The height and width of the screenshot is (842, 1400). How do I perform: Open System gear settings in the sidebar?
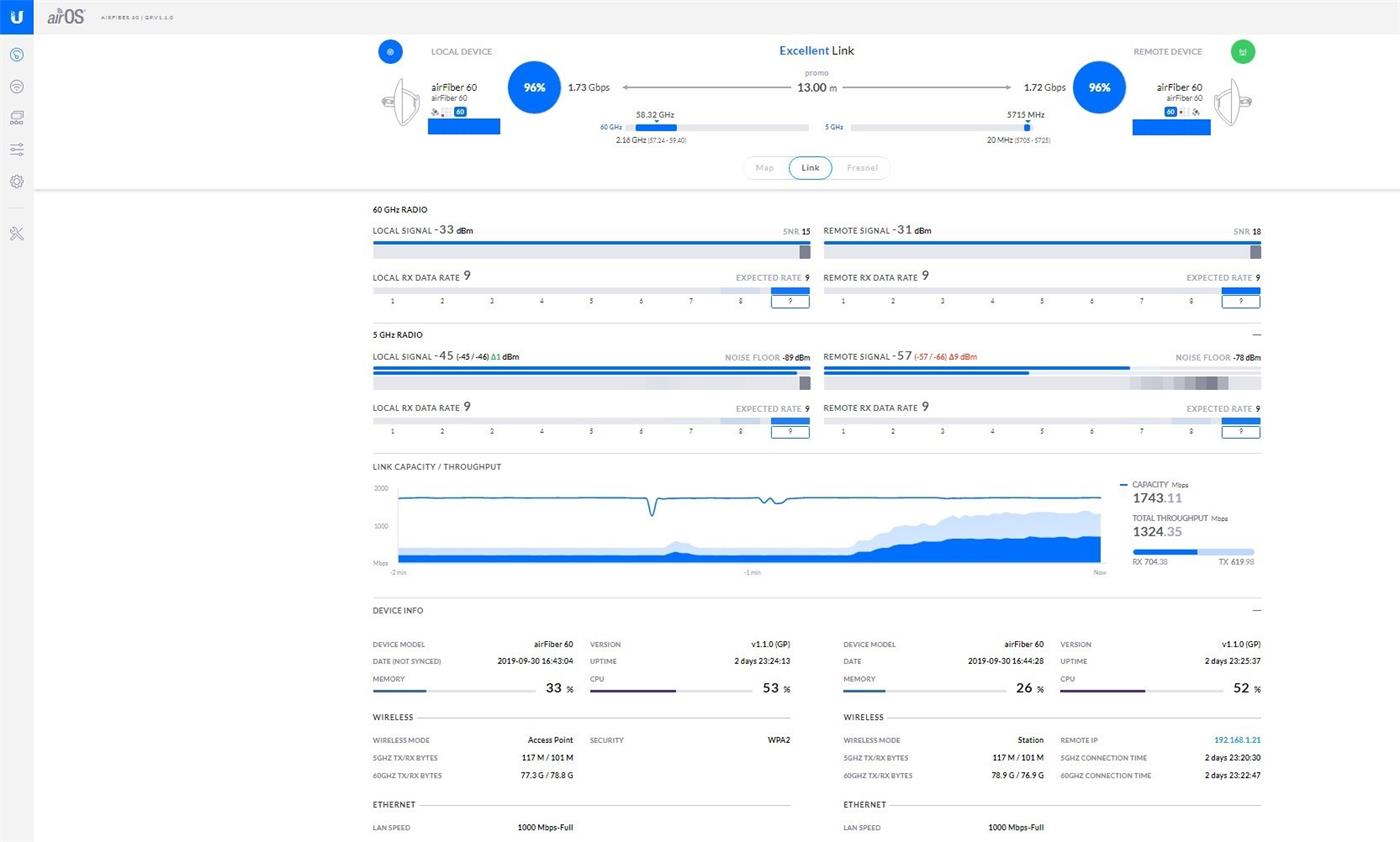point(16,182)
